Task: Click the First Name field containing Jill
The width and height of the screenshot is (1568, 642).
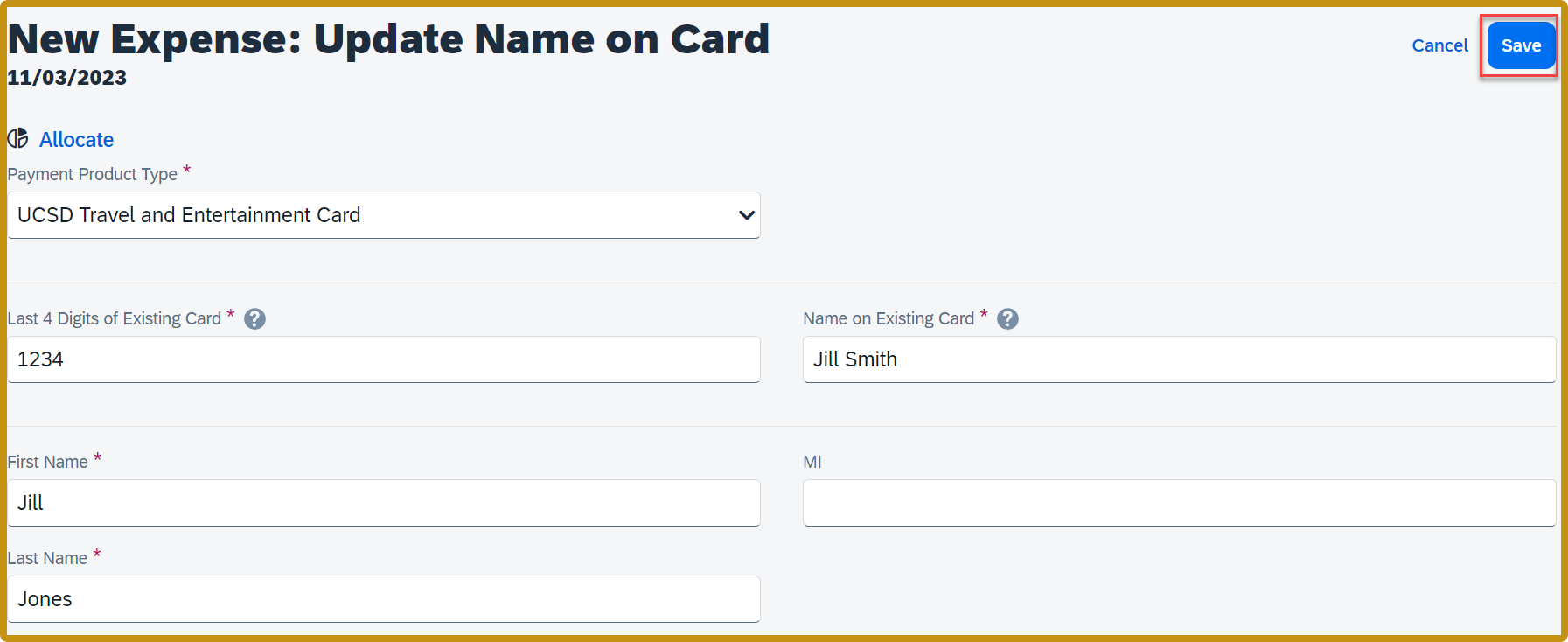Action: [x=383, y=502]
